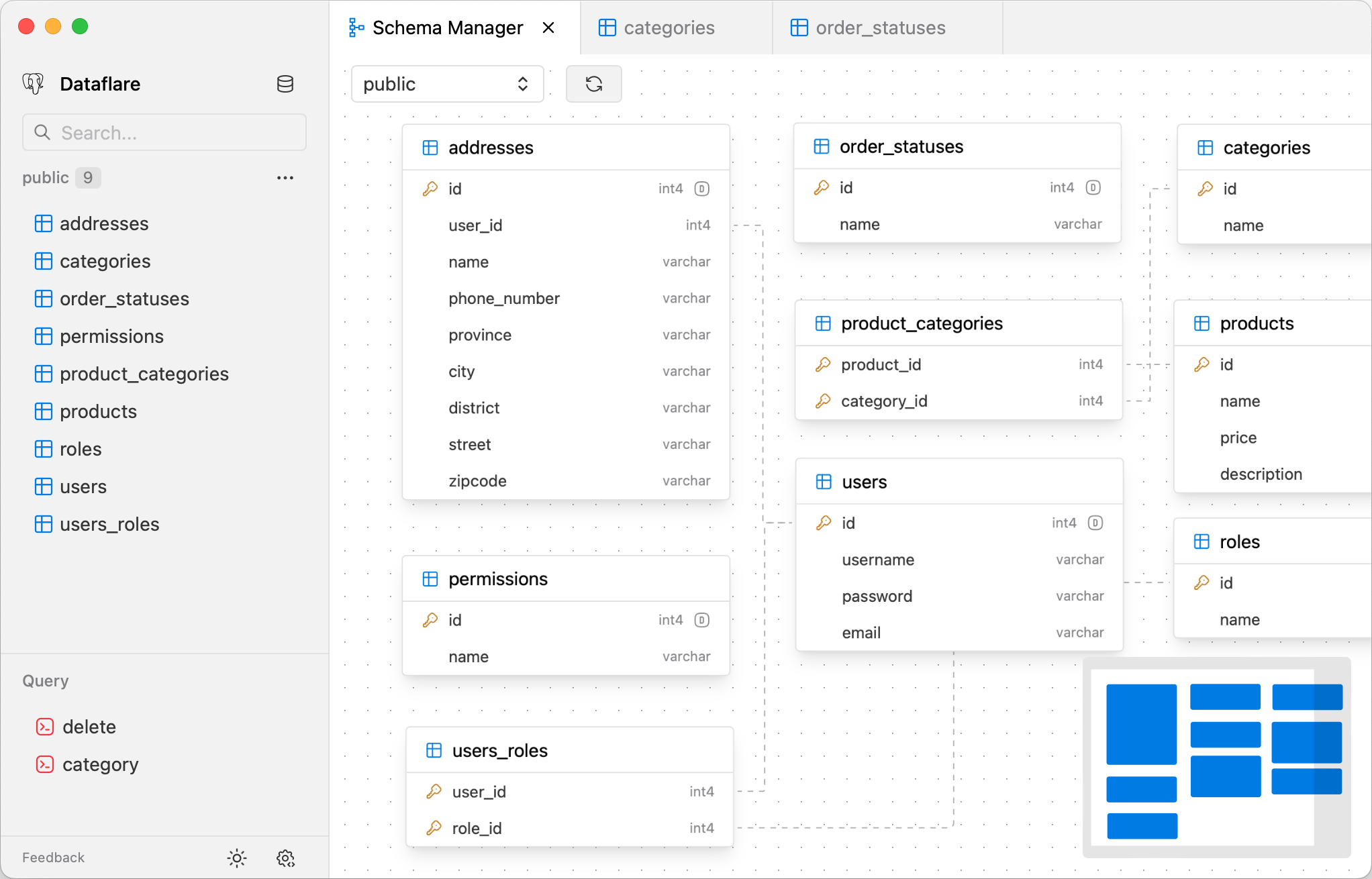
Task: Open the delete query item
Action: tap(89, 727)
